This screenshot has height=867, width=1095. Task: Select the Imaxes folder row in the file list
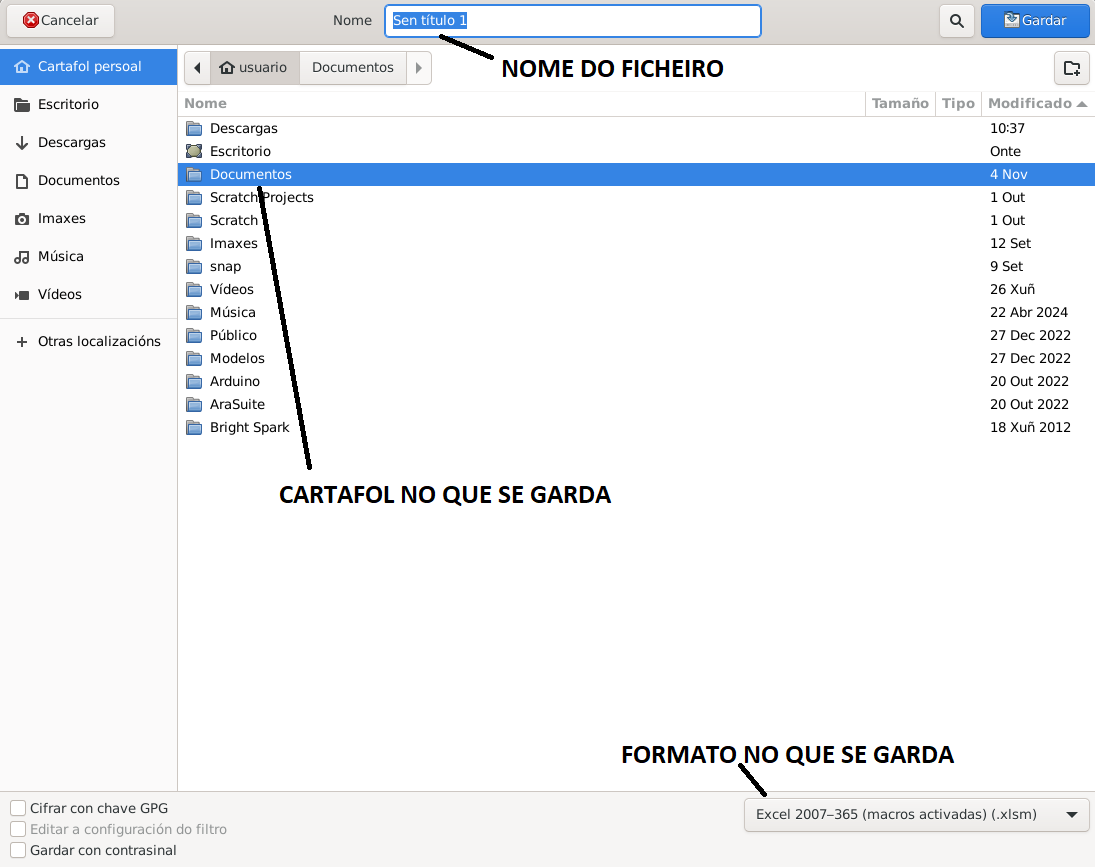[636, 244]
